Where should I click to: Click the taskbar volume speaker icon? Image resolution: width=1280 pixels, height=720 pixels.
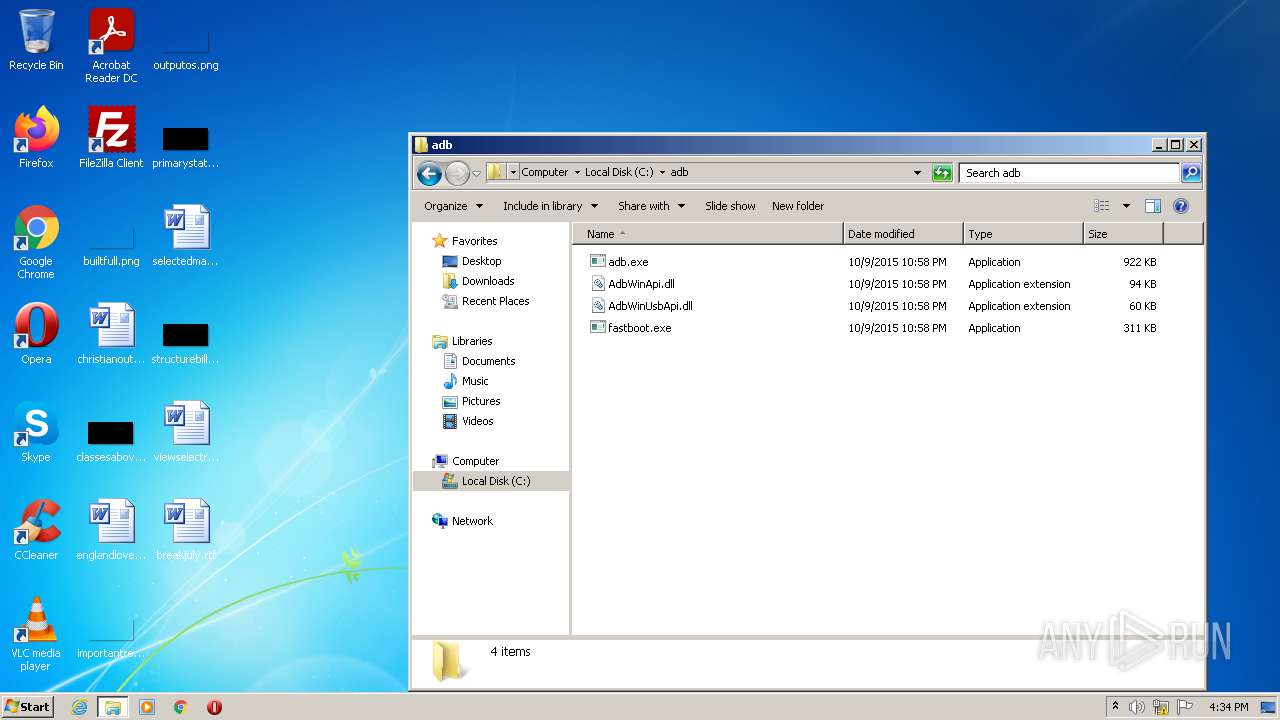coord(1136,707)
